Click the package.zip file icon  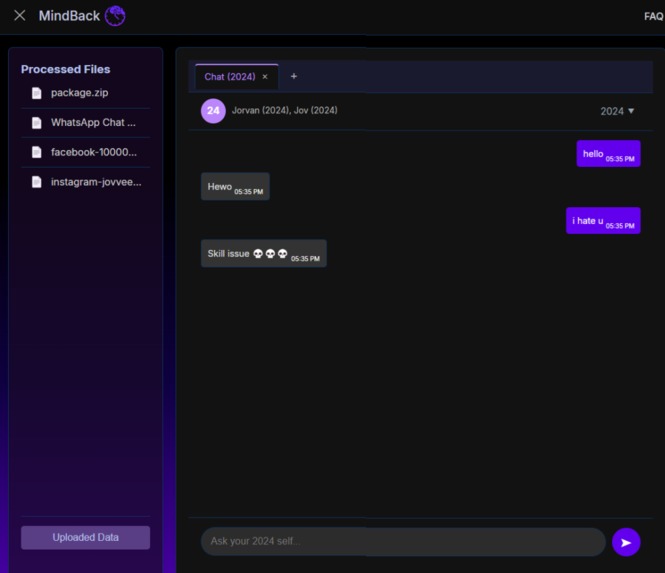click(x=37, y=93)
